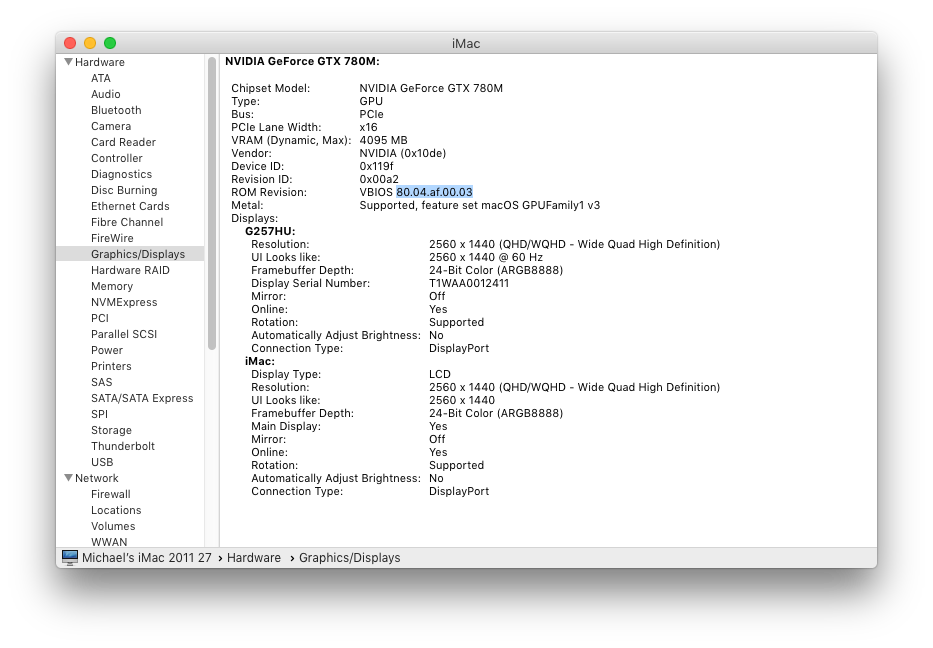Click the PCIe Lane Width value x16
933x648 pixels.
pos(368,127)
